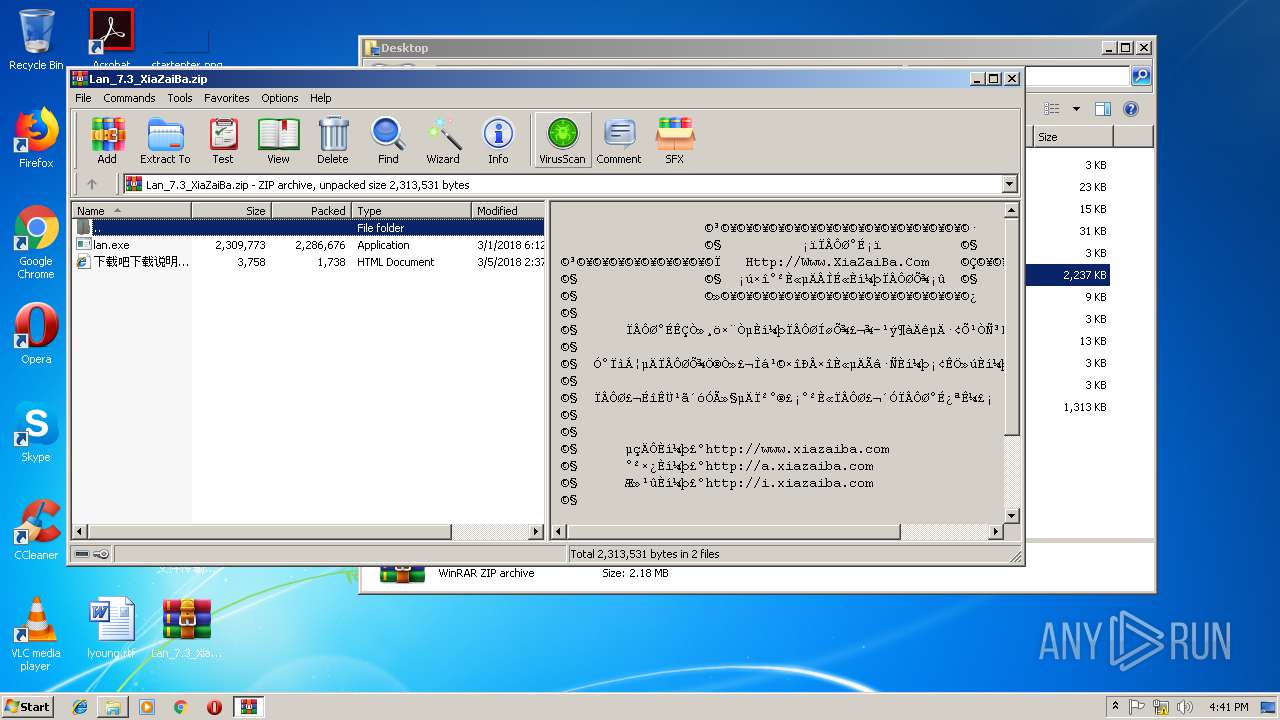Go up one level with the arrow
This screenshot has width=1280, height=720.
point(92,184)
